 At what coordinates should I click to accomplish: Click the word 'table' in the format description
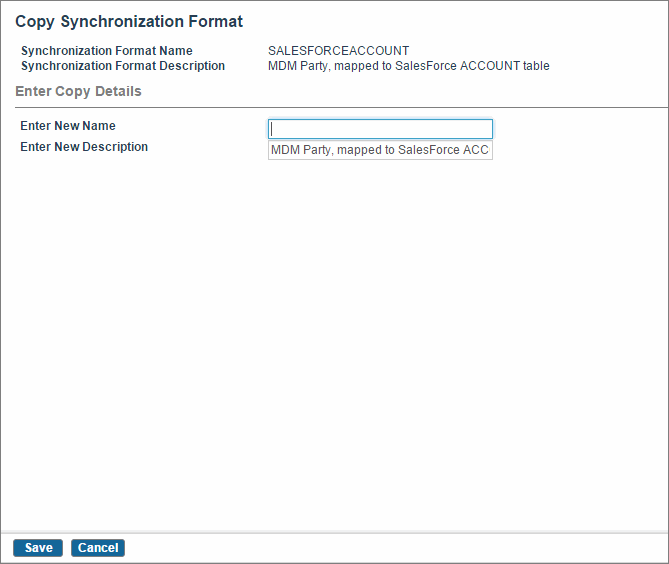(x=536, y=66)
